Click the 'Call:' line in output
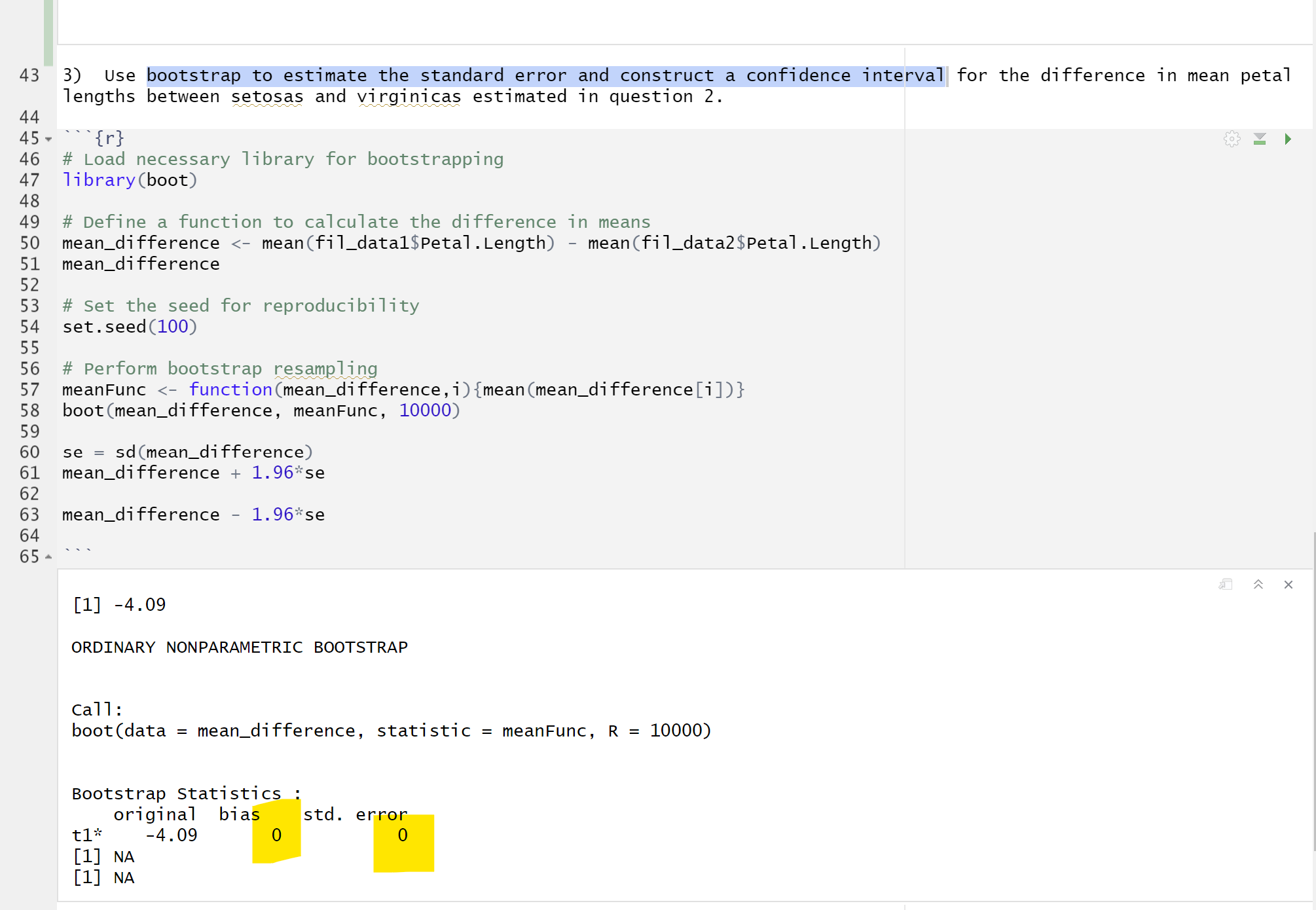Viewport: 1316px width, 910px height. (x=97, y=710)
